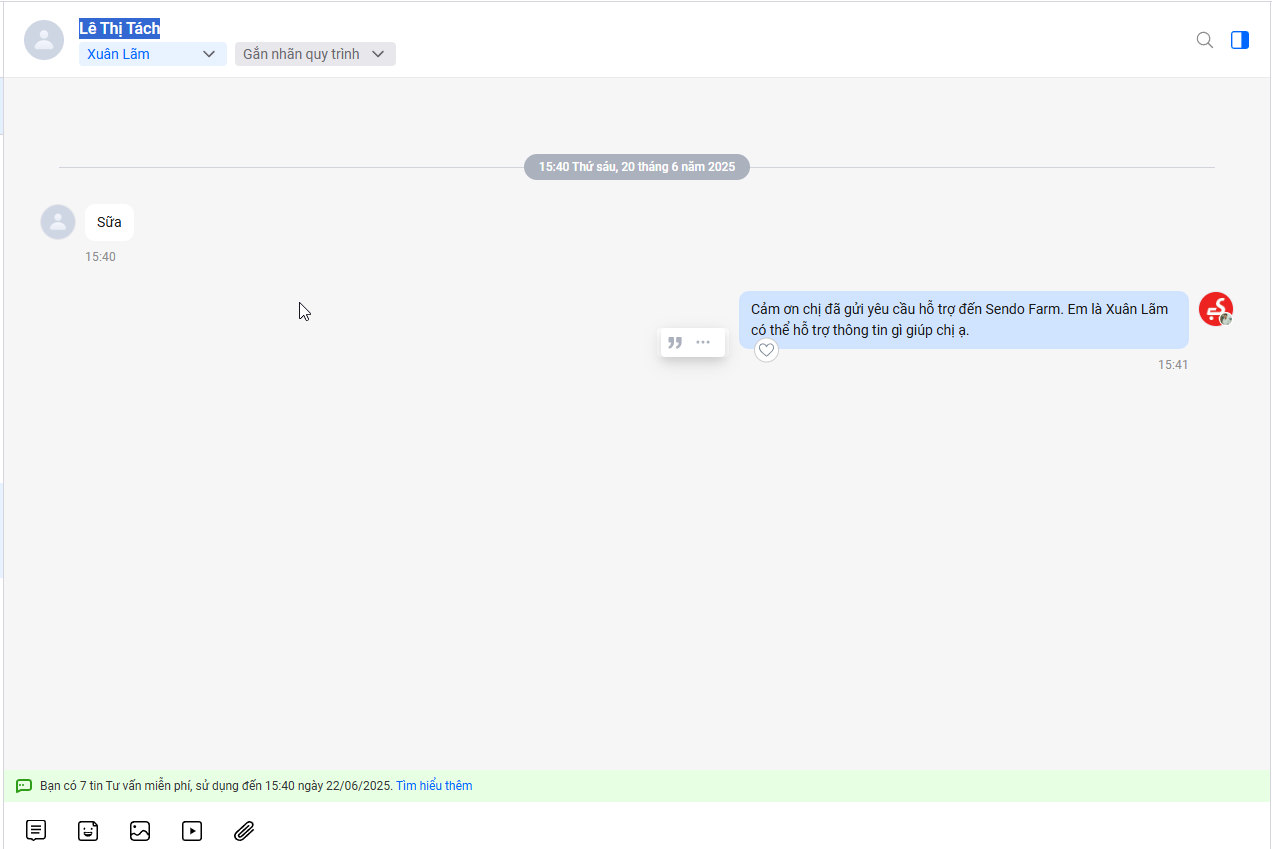Click the highlighted name Lê Thị Tách
The height and width of the screenshot is (849, 1272).
click(119, 28)
